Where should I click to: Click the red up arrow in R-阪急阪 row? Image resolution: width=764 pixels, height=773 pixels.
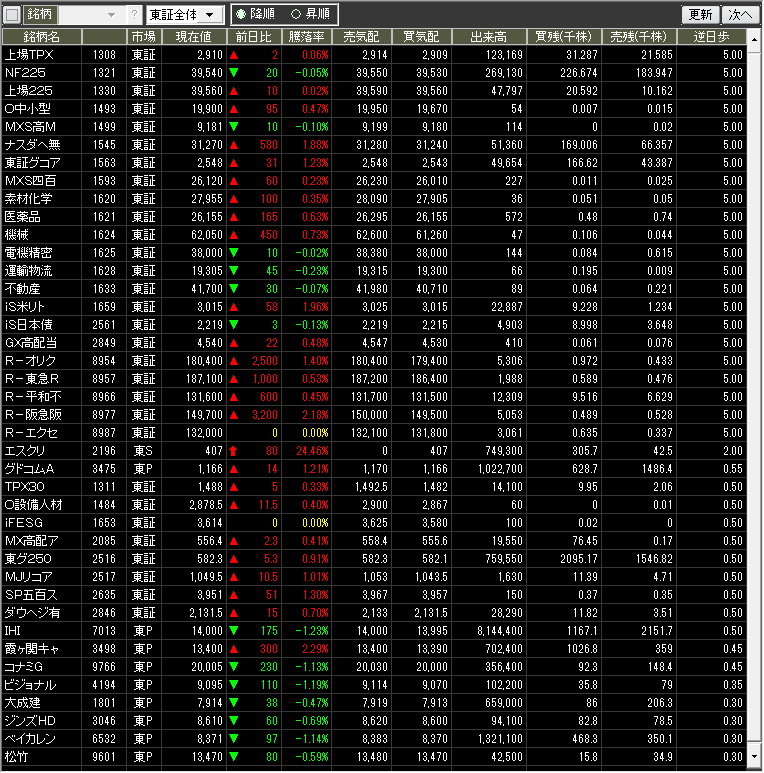[x=234, y=415]
